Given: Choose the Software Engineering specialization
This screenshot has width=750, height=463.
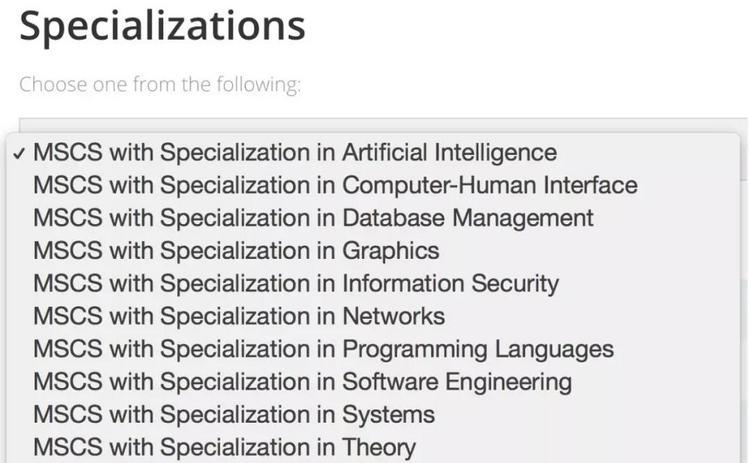Looking at the screenshot, I should coord(302,382).
